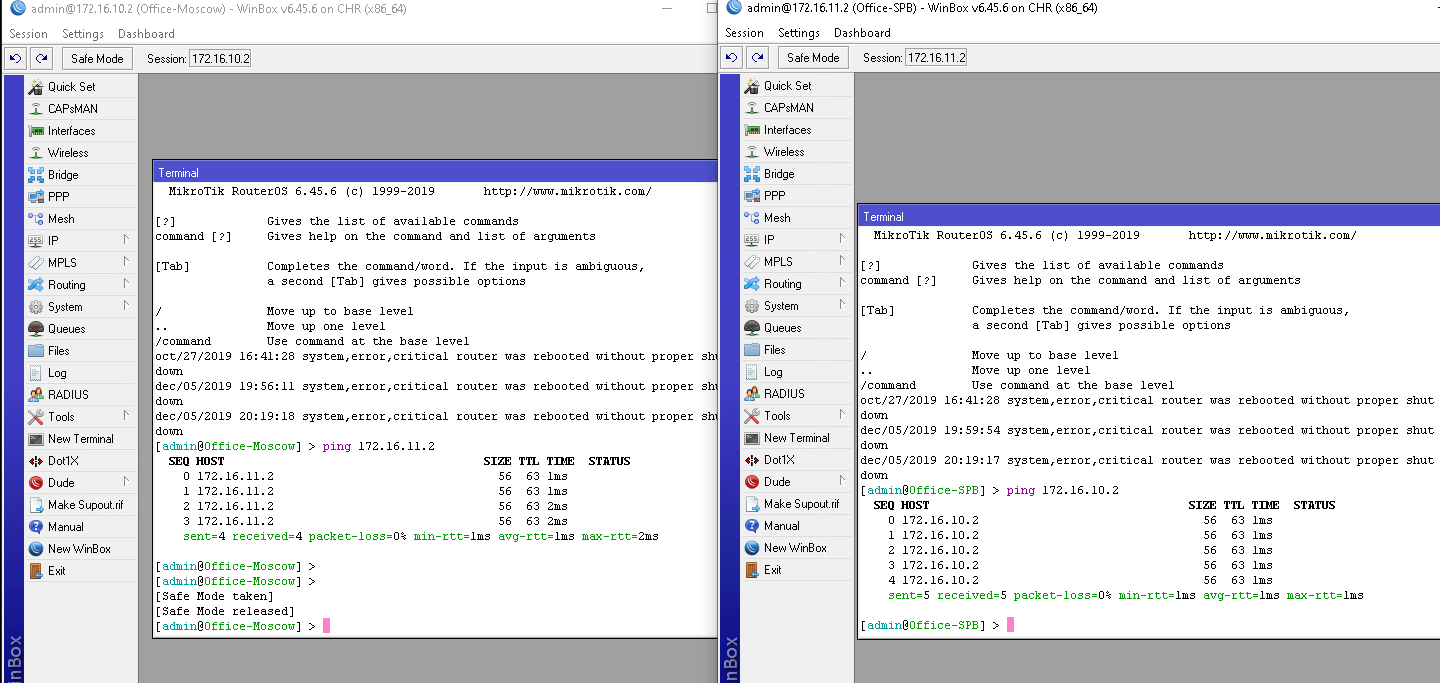
Task: Open Dot1X in Office-SPB sidebar
Action: (797, 460)
